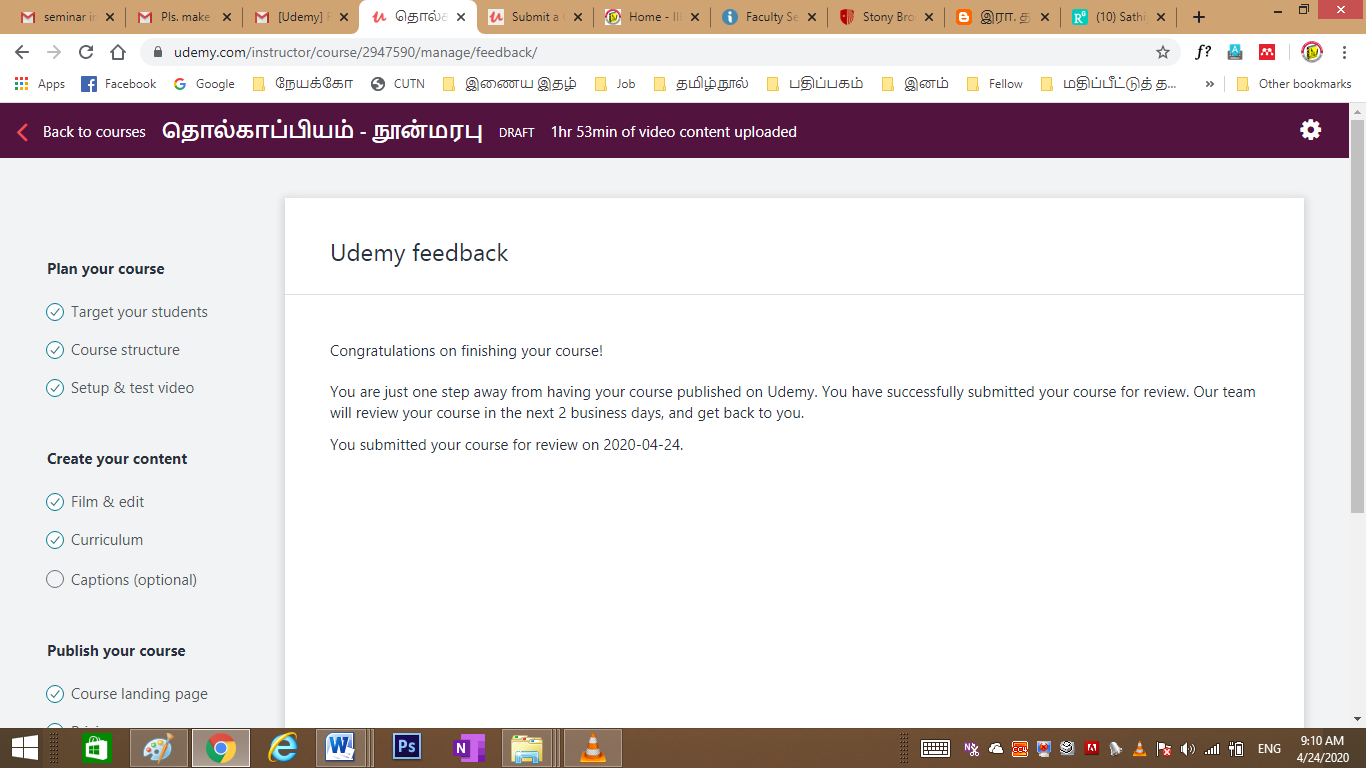Toggle the Captions (optional) circle
This screenshot has width=1366, height=768.
click(55, 579)
